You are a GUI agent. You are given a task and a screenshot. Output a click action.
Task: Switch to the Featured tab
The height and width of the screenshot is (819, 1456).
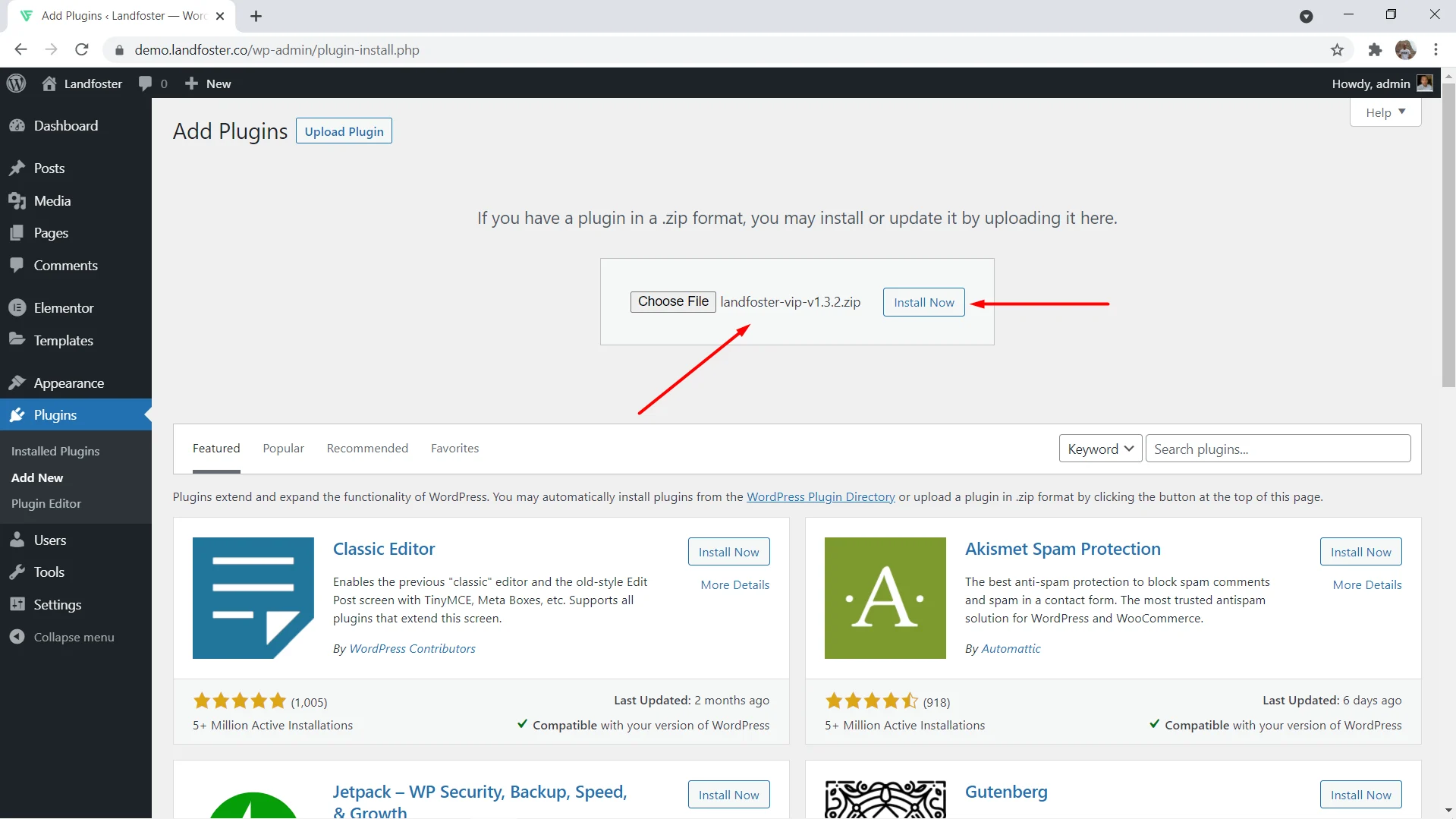(x=216, y=449)
